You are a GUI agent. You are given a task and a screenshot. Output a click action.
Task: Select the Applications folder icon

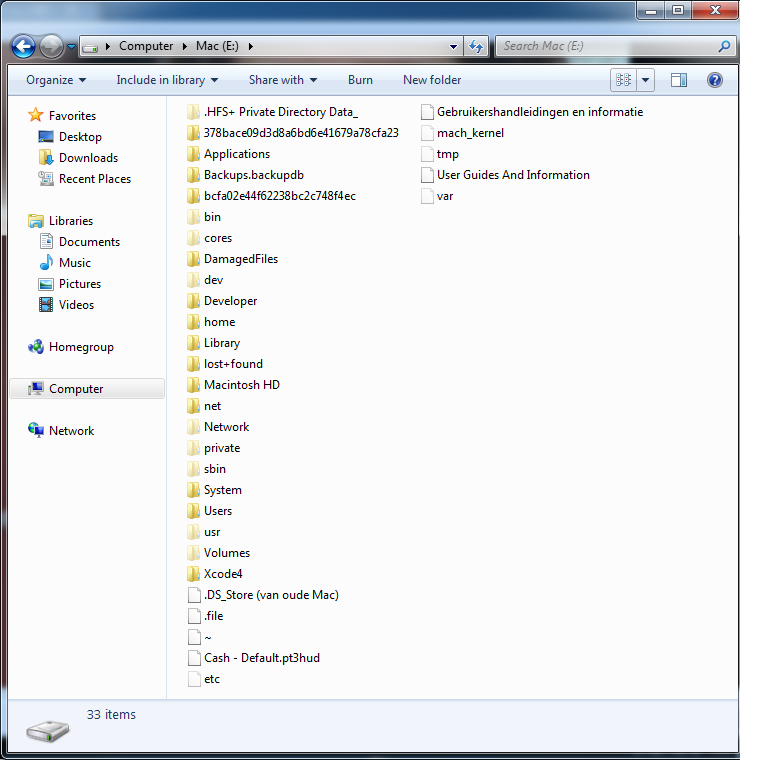(x=193, y=154)
